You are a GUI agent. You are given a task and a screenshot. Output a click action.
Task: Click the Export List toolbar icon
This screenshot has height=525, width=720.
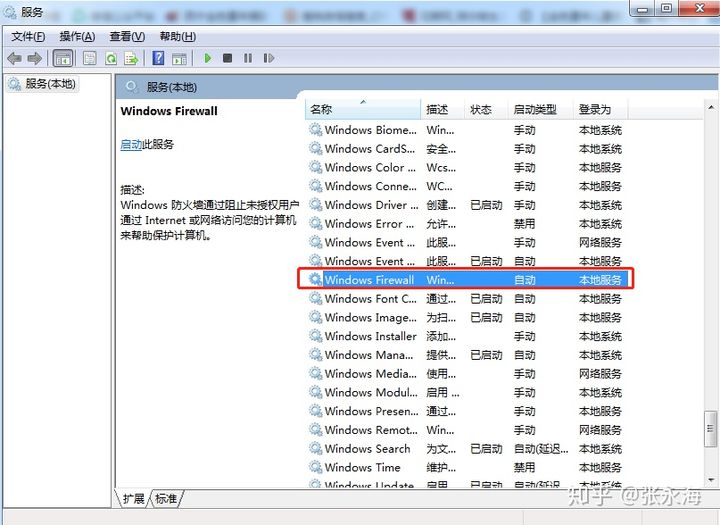(x=133, y=59)
